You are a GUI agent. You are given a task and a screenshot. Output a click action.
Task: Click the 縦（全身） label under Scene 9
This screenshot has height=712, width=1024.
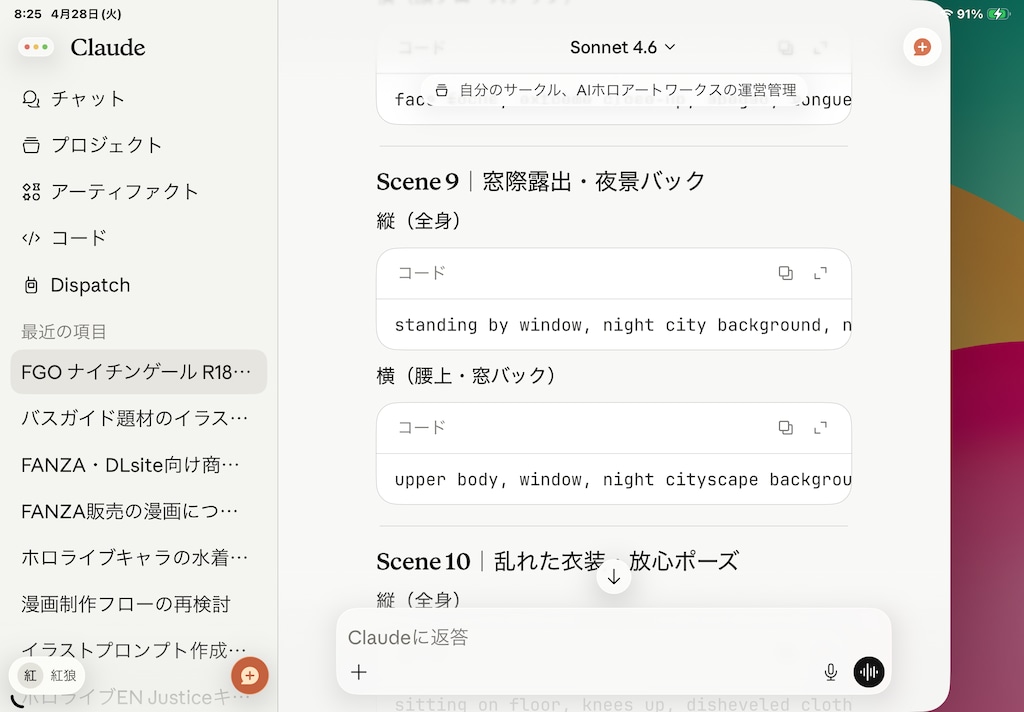click(x=419, y=221)
